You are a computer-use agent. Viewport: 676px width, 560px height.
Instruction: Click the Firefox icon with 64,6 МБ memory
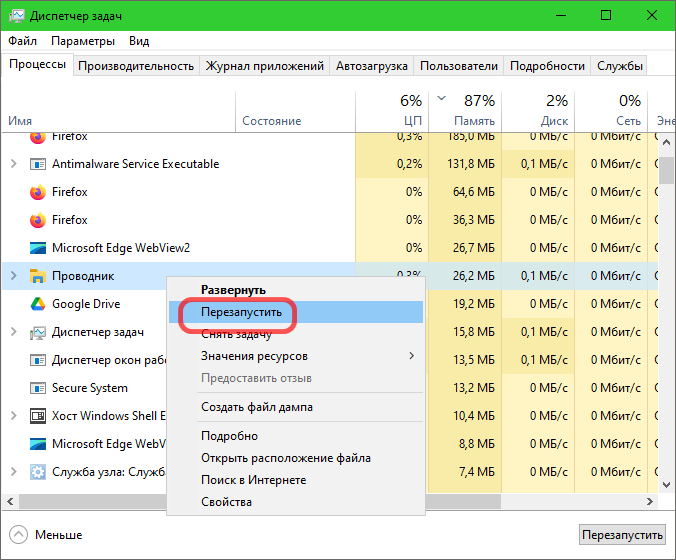click(38, 192)
